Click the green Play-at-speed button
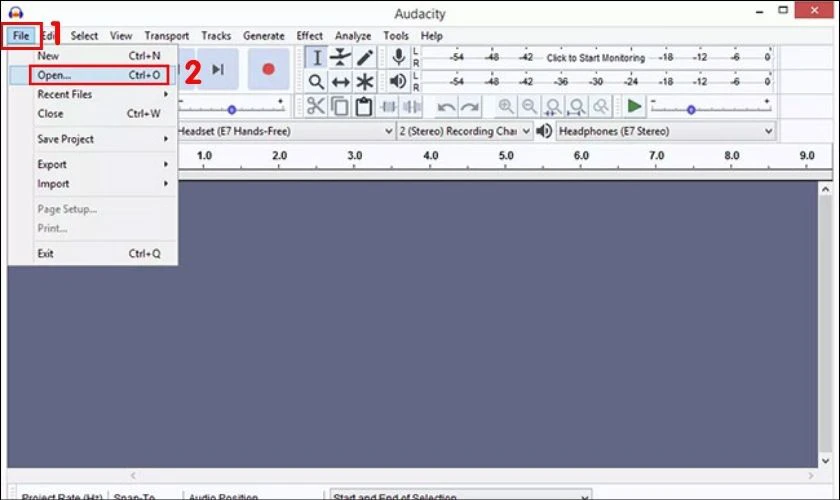The image size is (840, 500). (x=634, y=106)
